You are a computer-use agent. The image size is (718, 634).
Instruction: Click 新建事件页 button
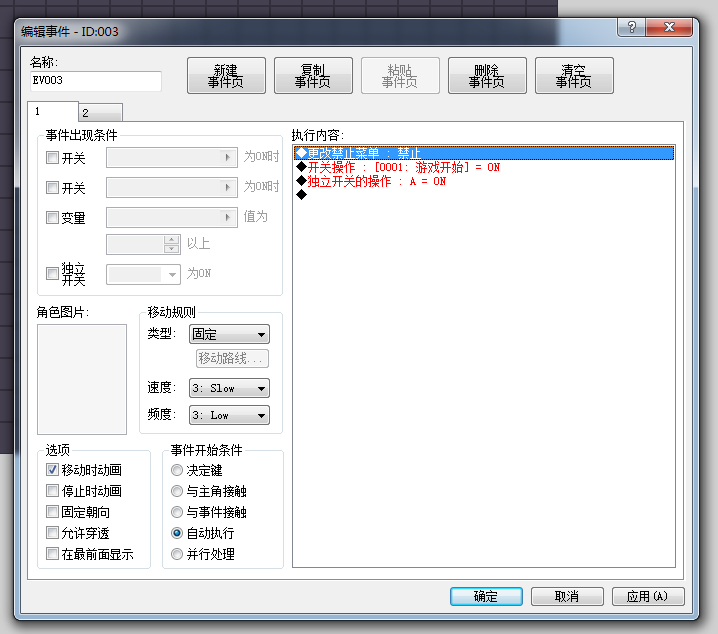226,76
